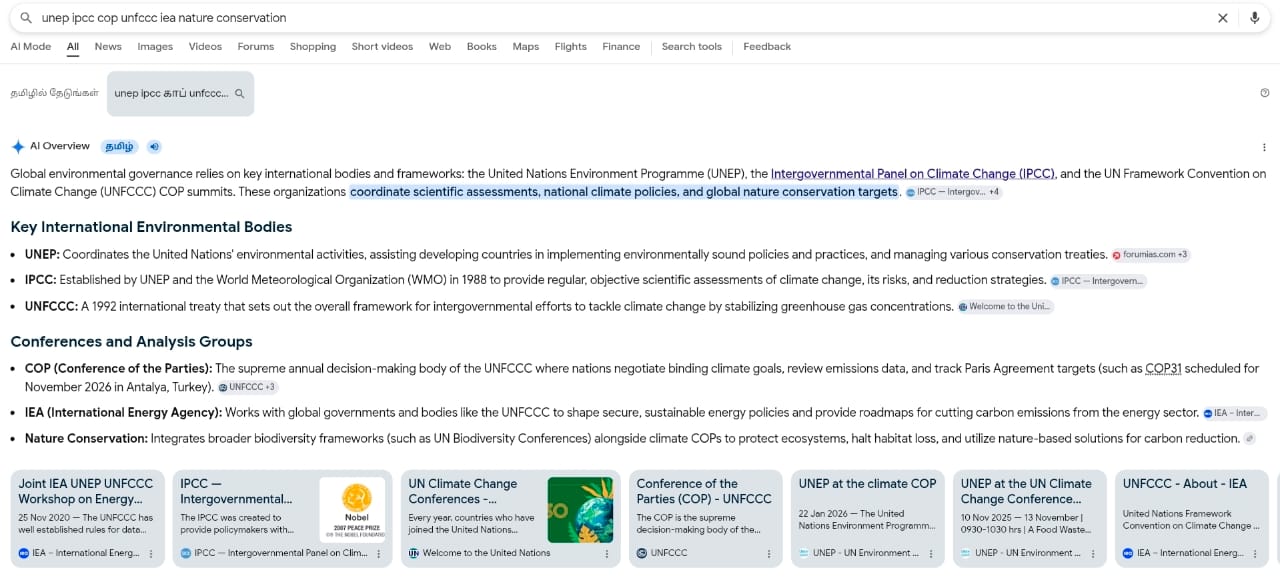Screen dimensions: 1280x580
Task: Click the COP31 underlined link
Action: click(1164, 369)
